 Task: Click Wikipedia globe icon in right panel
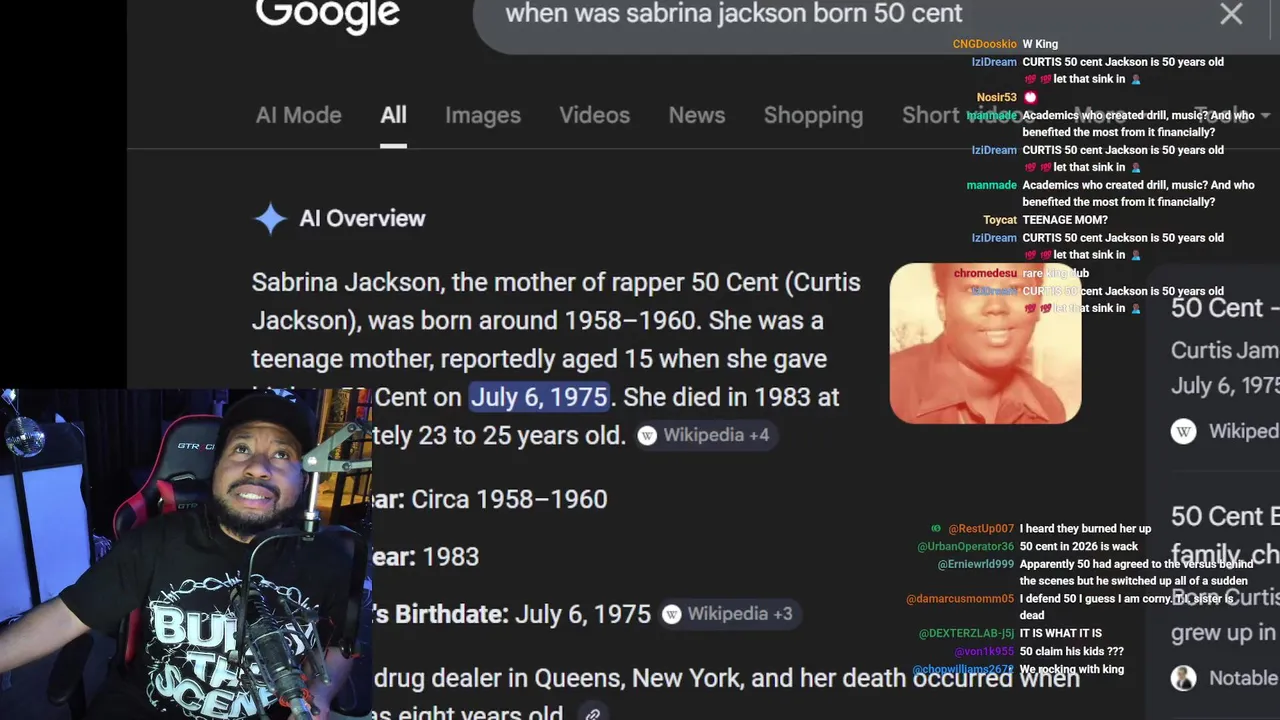click(x=1184, y=431)
